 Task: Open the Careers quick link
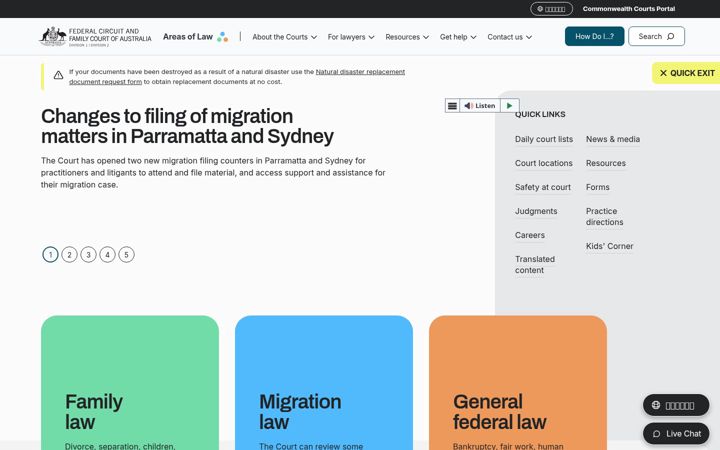pyautogui.click(x=529, y=235)
